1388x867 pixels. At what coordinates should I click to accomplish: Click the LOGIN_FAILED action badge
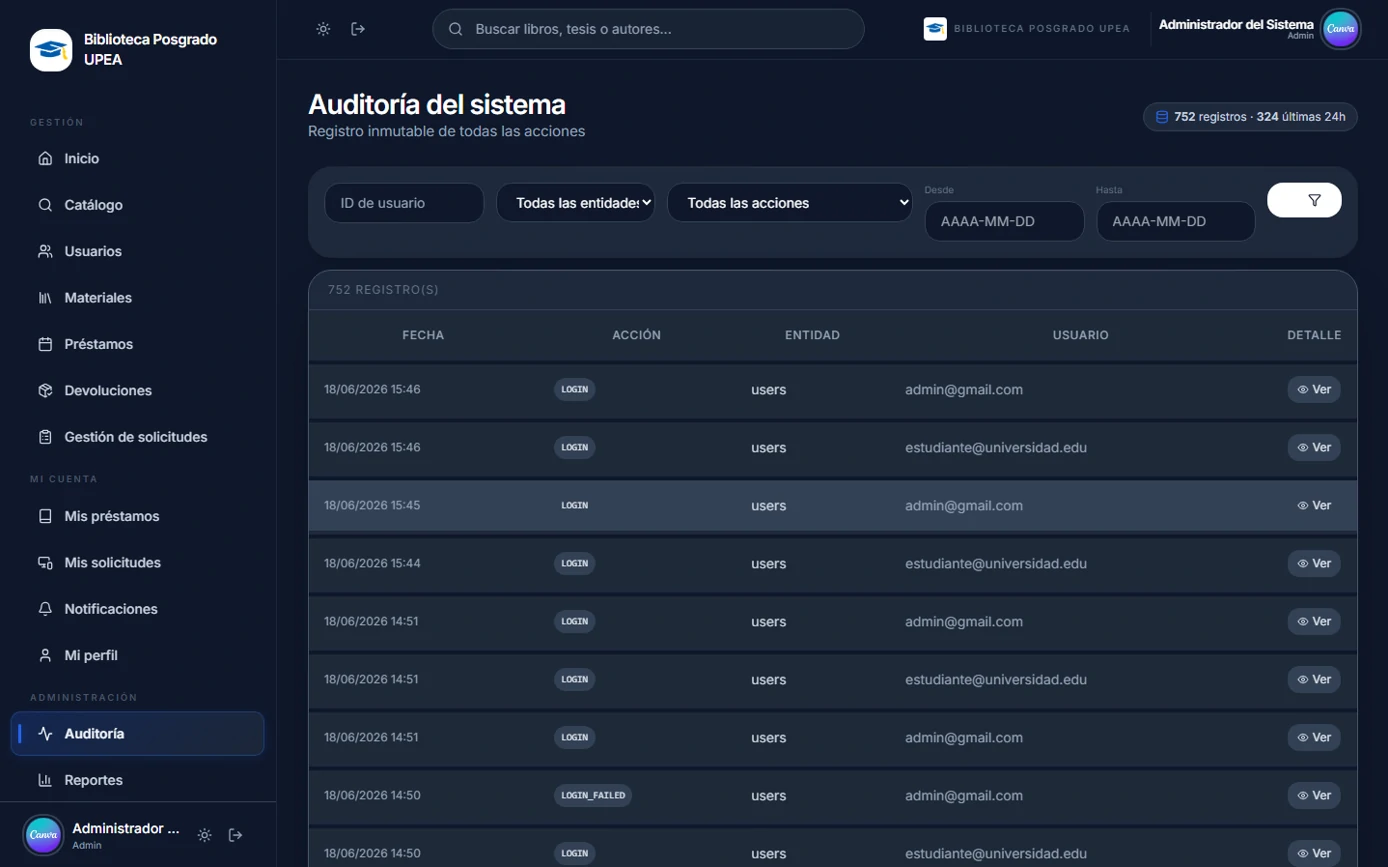pyautogui.click(x=593, y=796)
